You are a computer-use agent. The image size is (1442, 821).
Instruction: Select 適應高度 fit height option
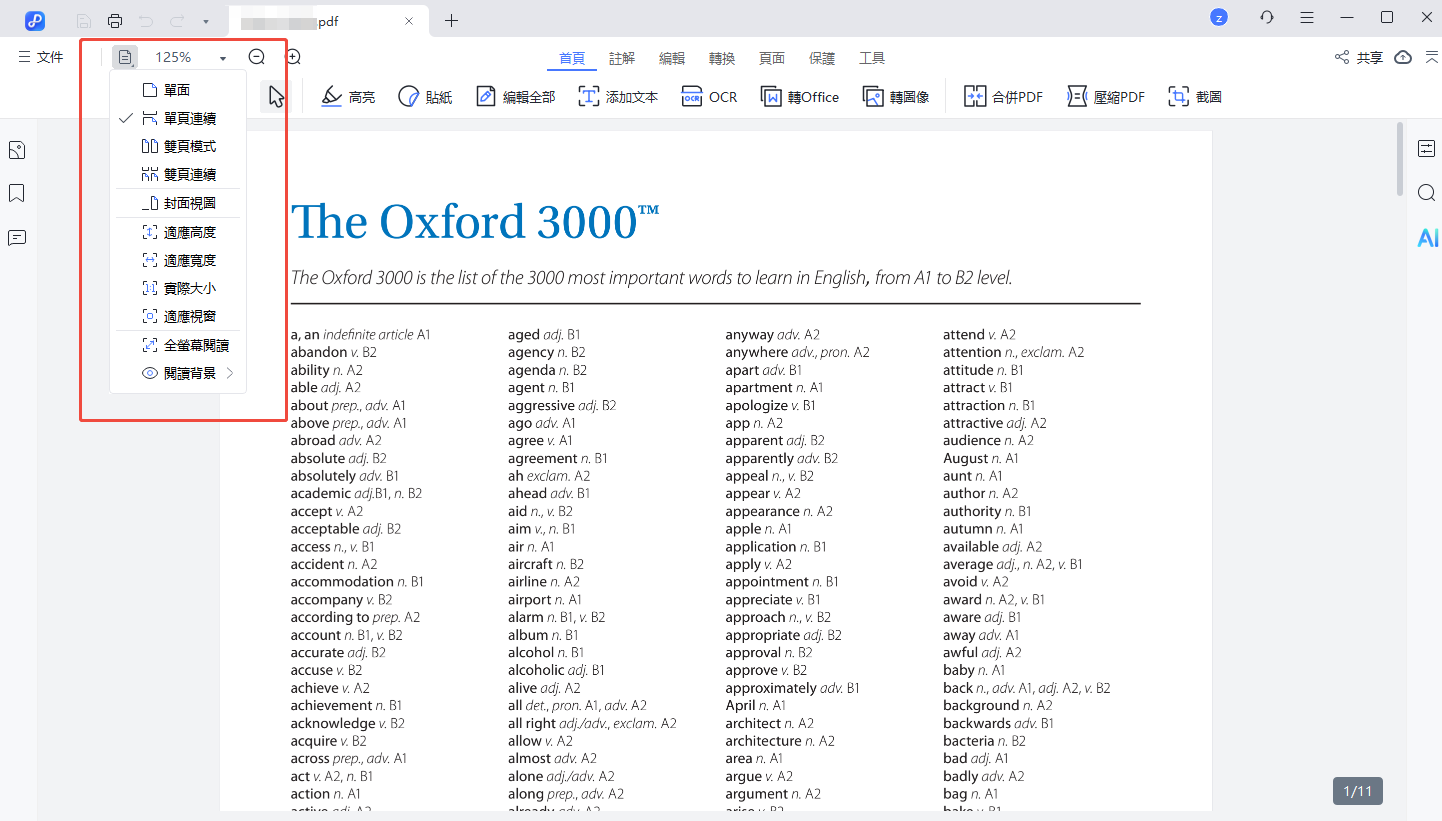click(x=178, y=232)
